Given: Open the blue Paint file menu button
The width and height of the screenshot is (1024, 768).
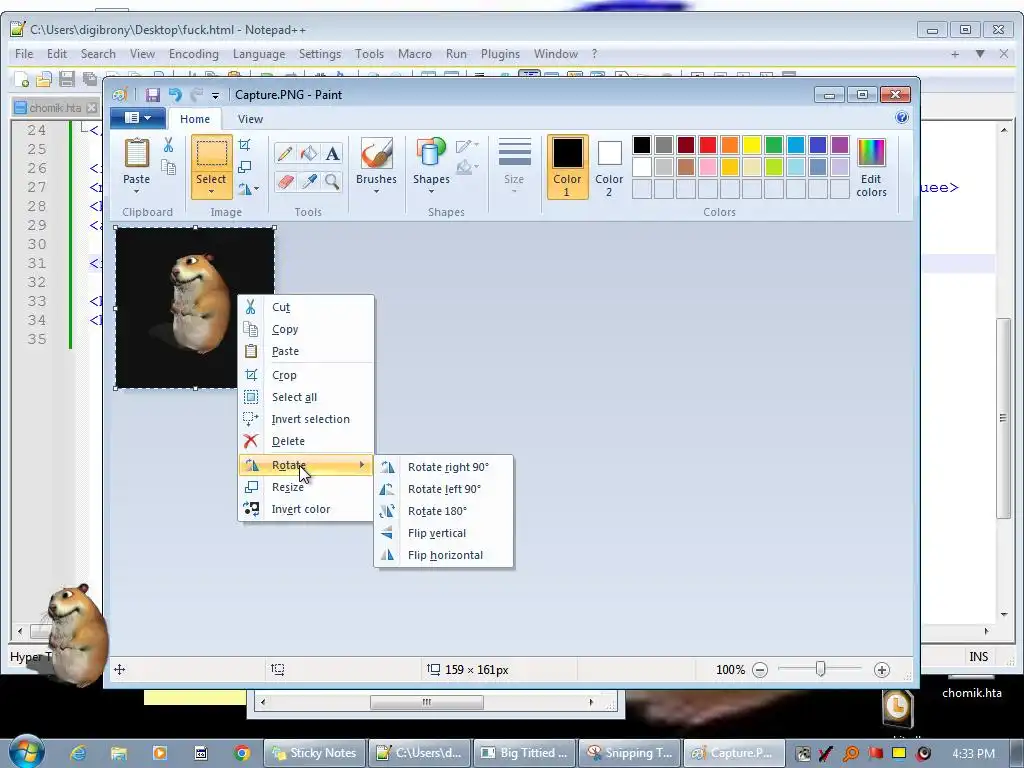Looking at the screenshot, I should click(137, 118).
